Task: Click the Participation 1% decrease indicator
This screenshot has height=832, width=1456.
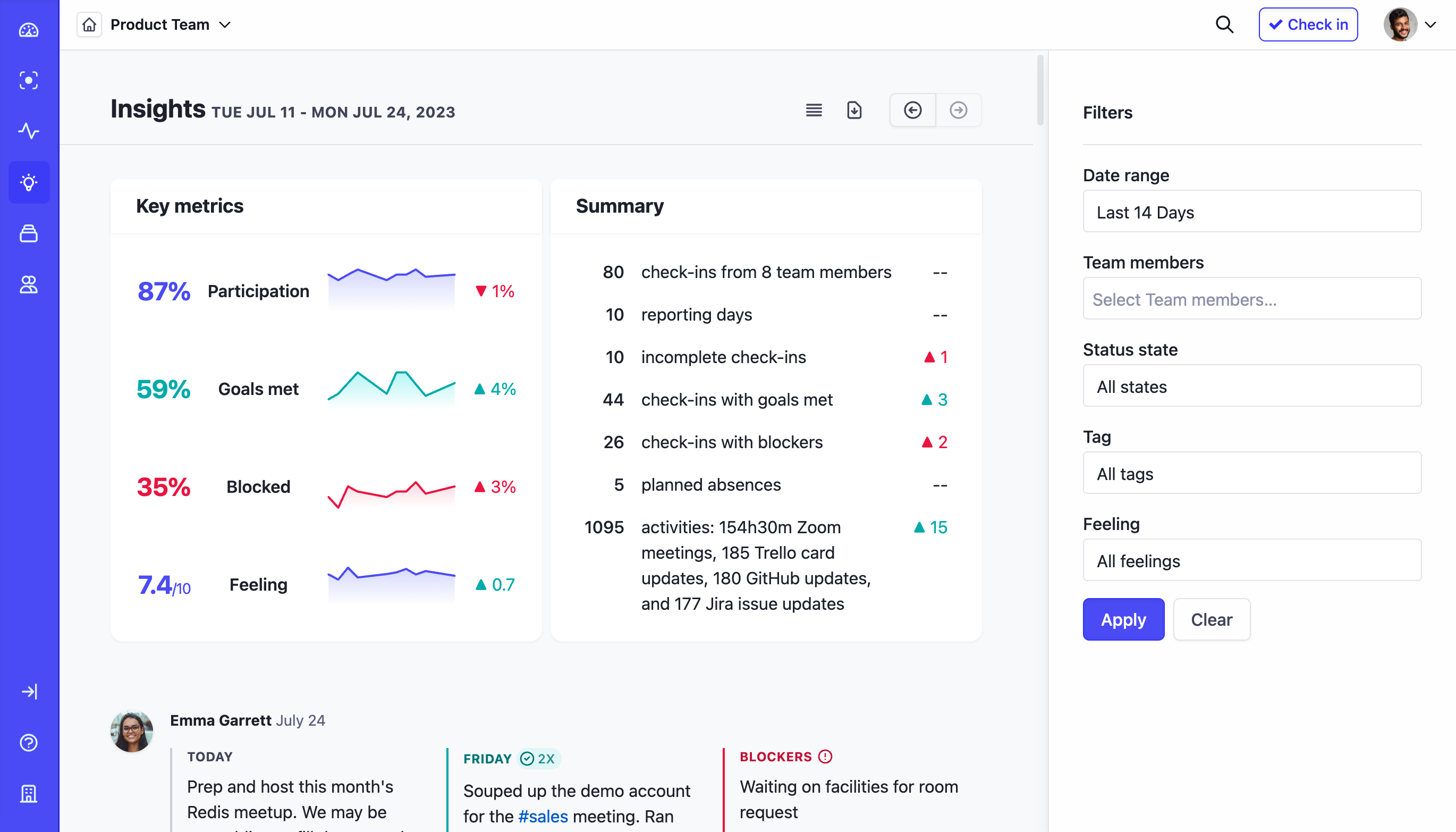Action: (x=495, y=291)
